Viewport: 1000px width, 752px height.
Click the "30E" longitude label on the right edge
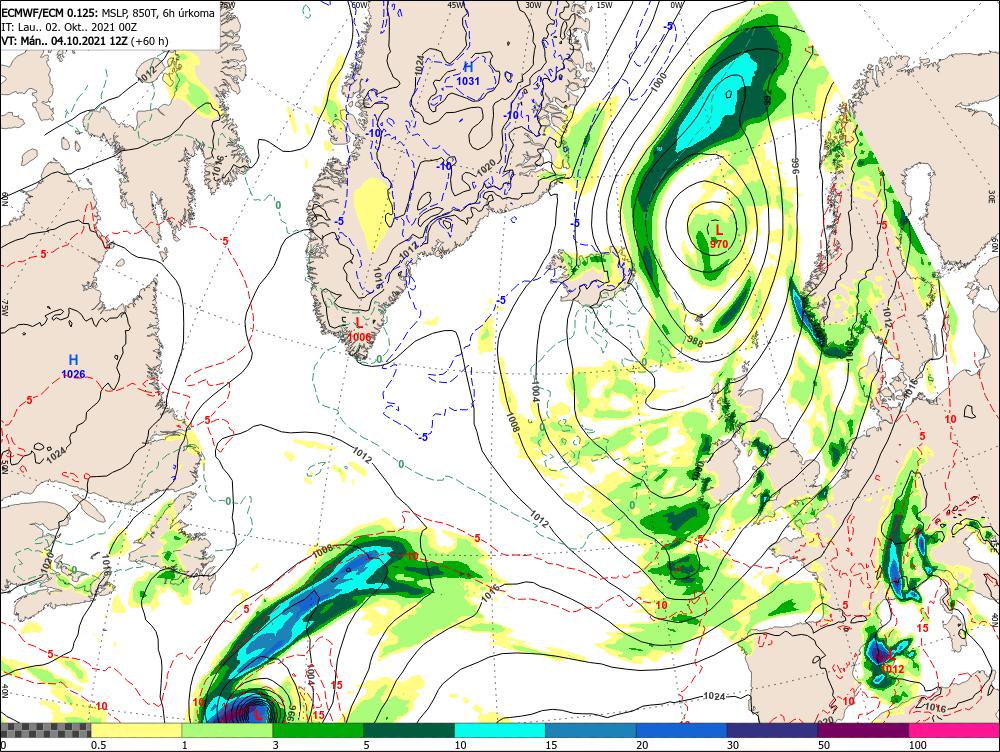click(994, 195)
